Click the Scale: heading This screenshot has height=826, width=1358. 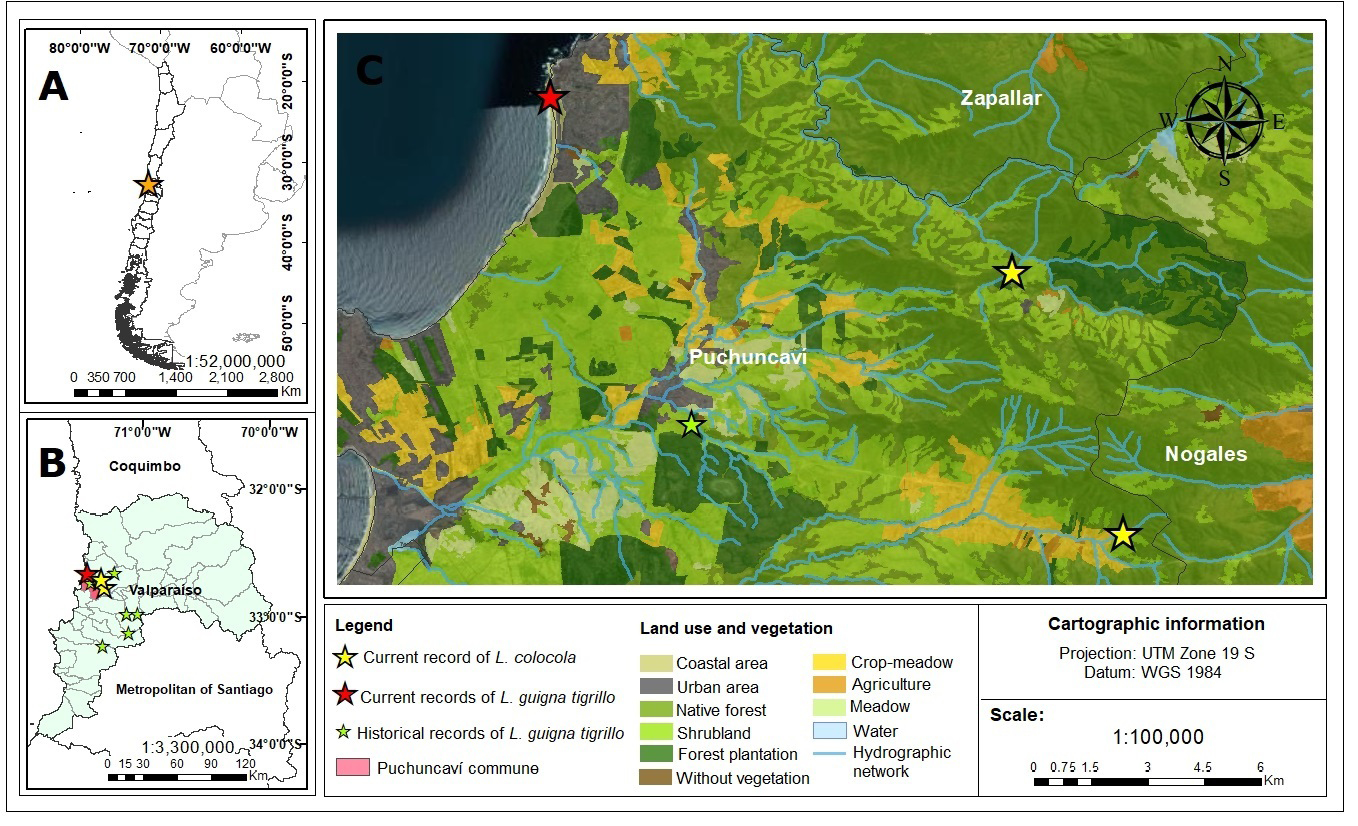[1016, 716]
